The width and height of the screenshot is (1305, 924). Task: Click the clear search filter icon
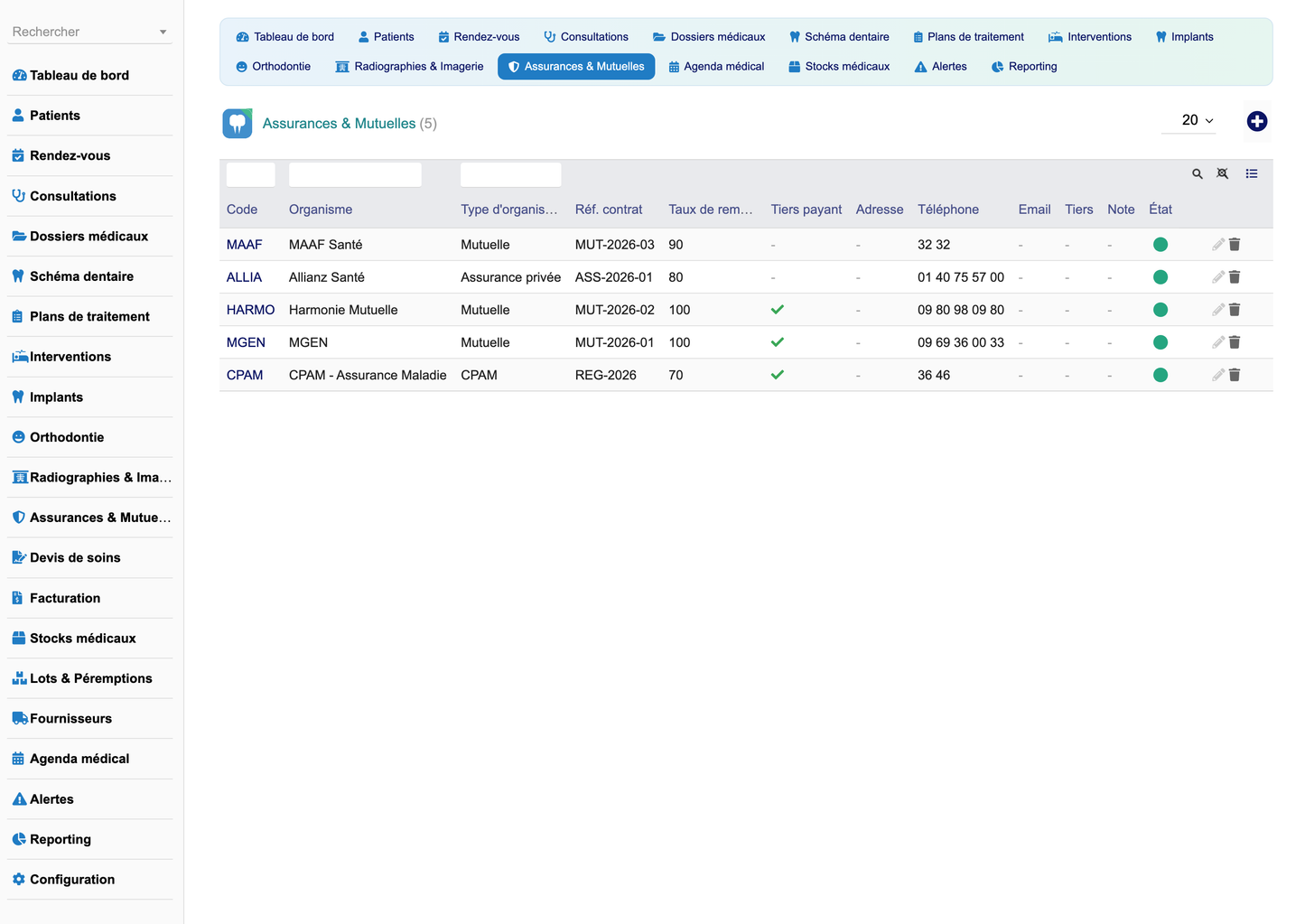(1222, 173)
